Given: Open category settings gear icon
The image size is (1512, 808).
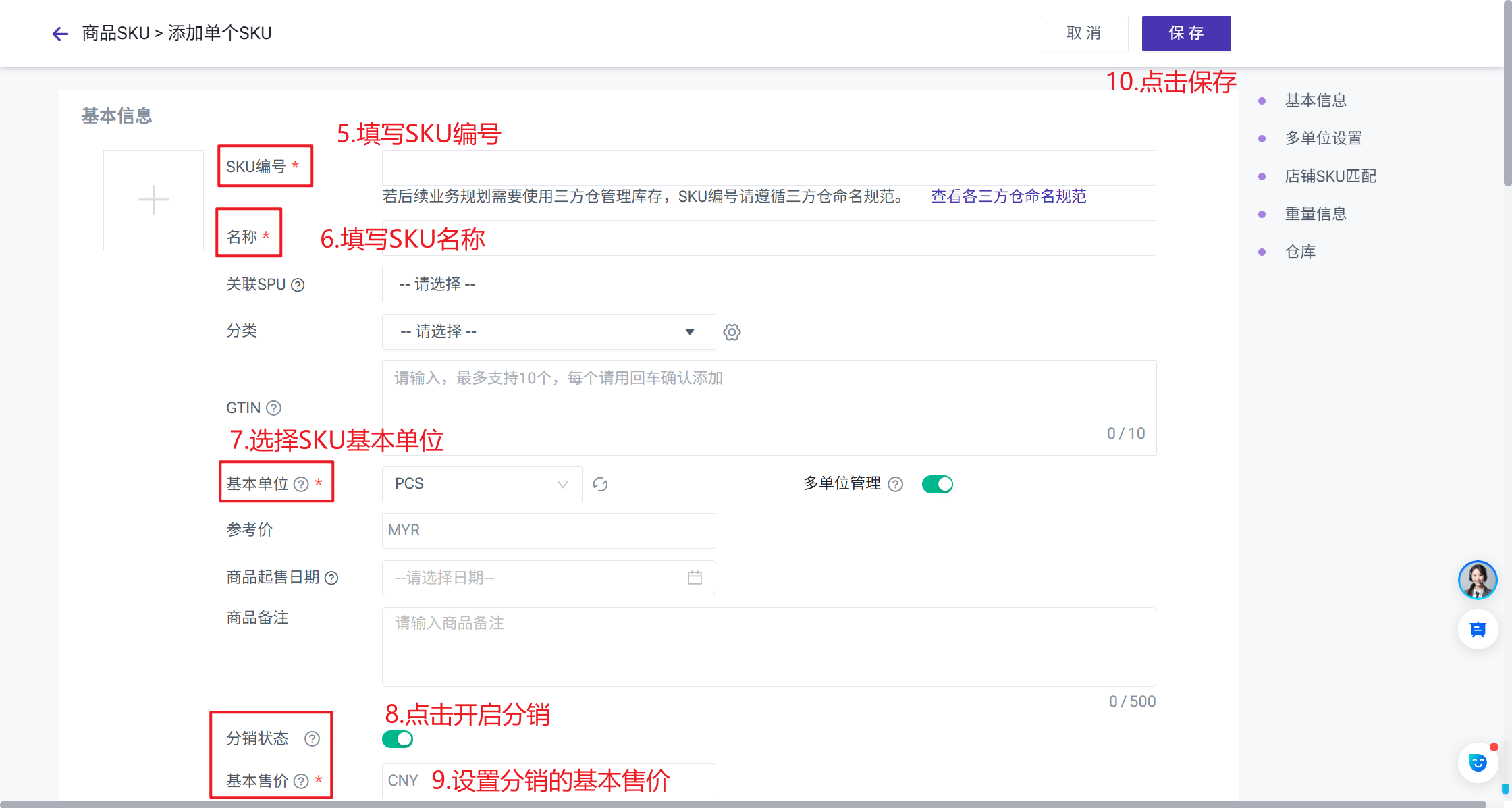Looking at the screenshot, I should [732, 332].
